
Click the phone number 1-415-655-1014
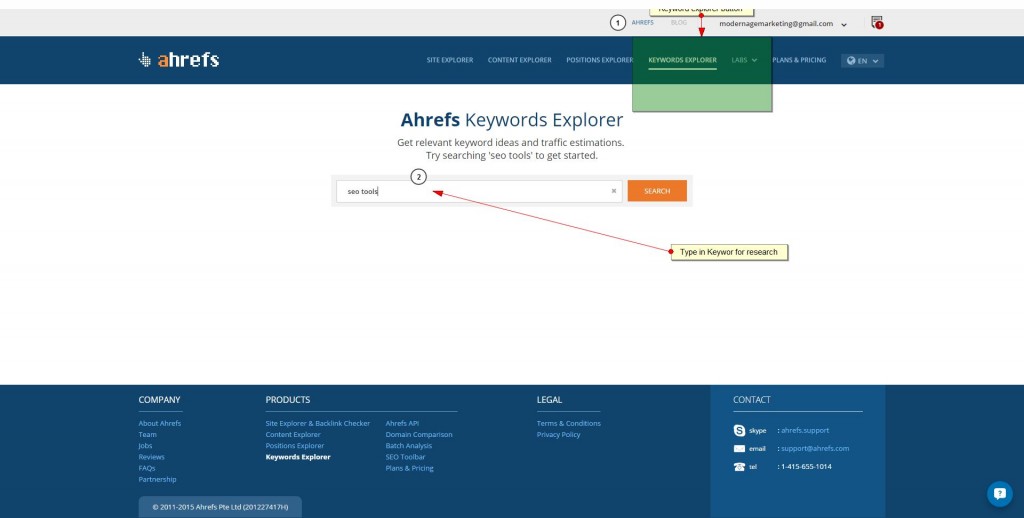point(807,466)
